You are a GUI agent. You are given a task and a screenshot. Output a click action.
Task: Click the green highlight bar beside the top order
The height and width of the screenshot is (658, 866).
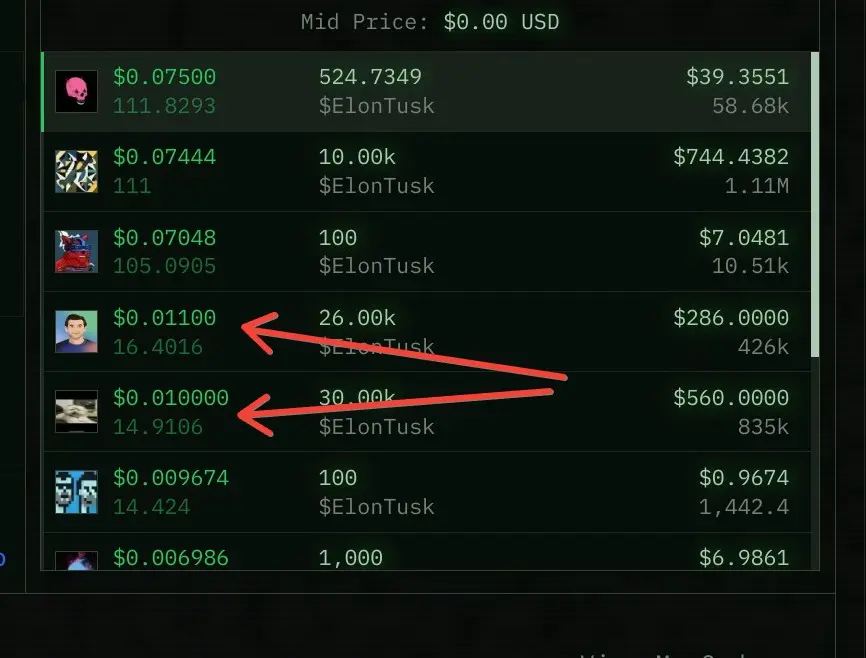42,90
